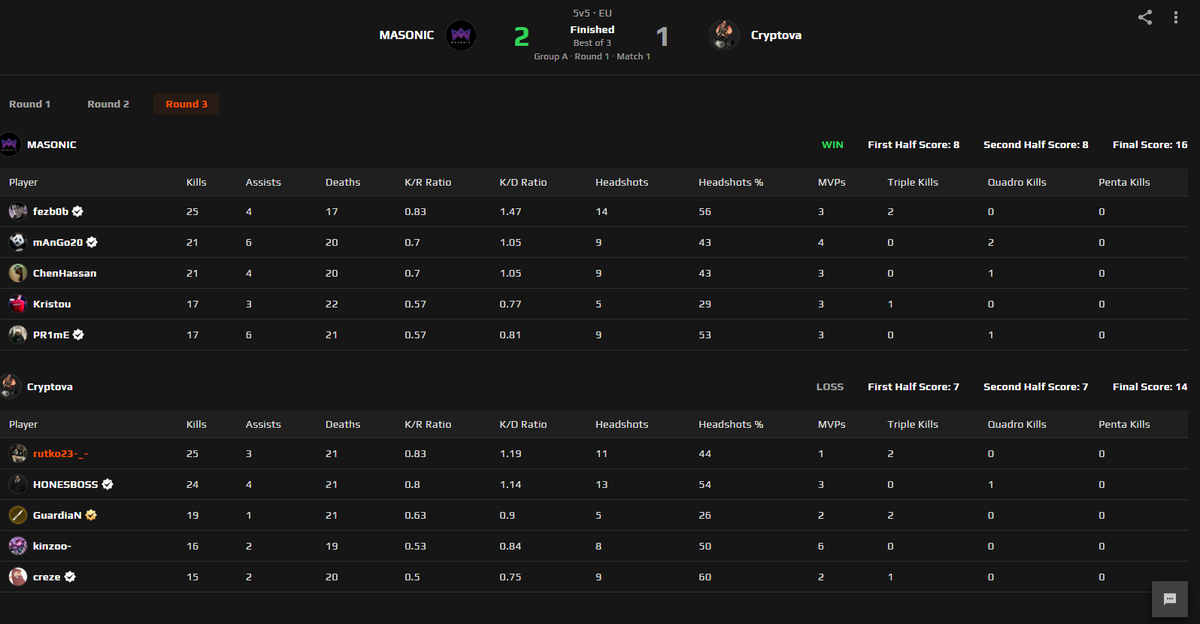
Task: Click the Cryptova team avatar in header
Action: [x=724, y=35]
